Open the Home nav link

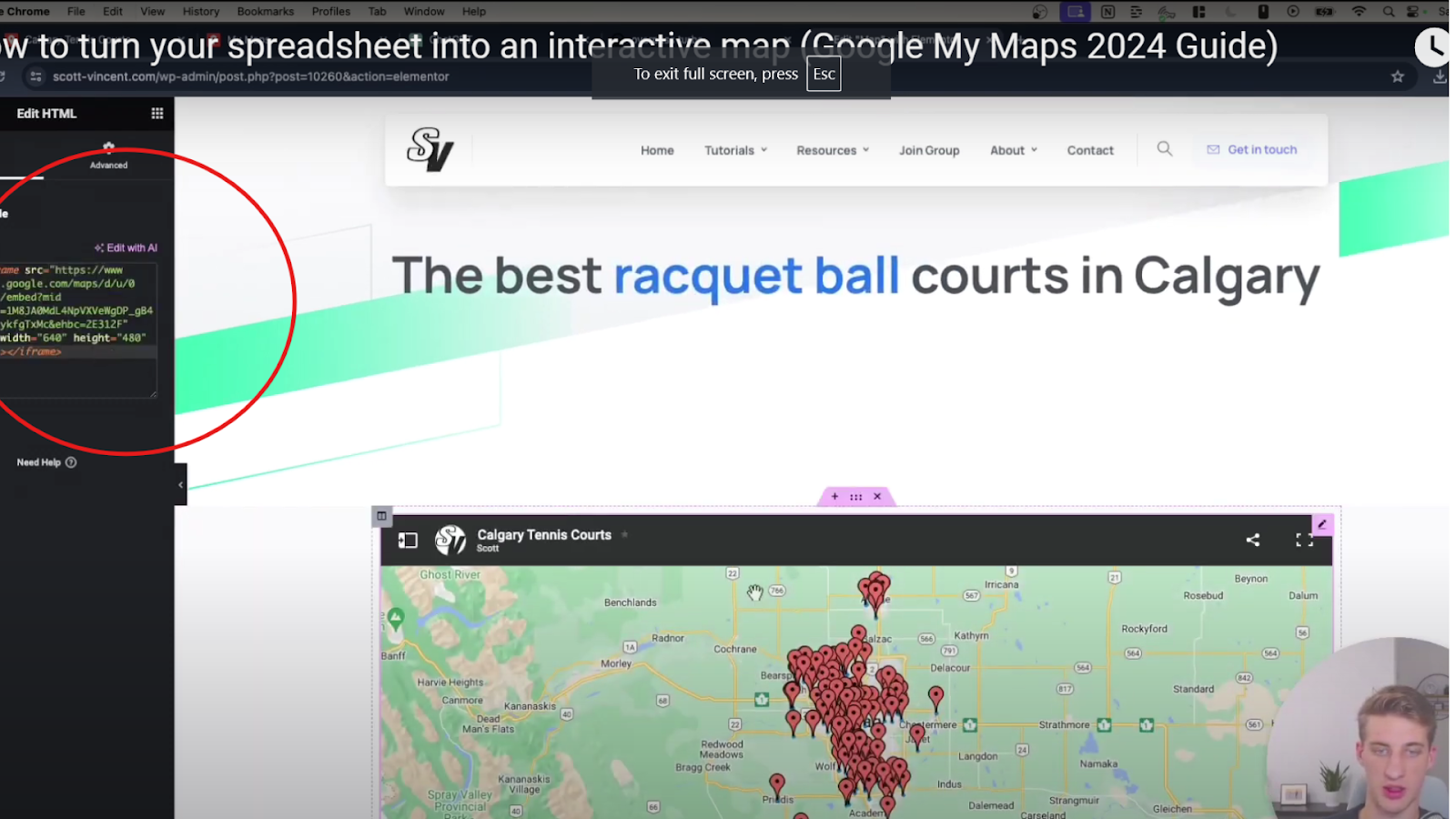(657, 150)
